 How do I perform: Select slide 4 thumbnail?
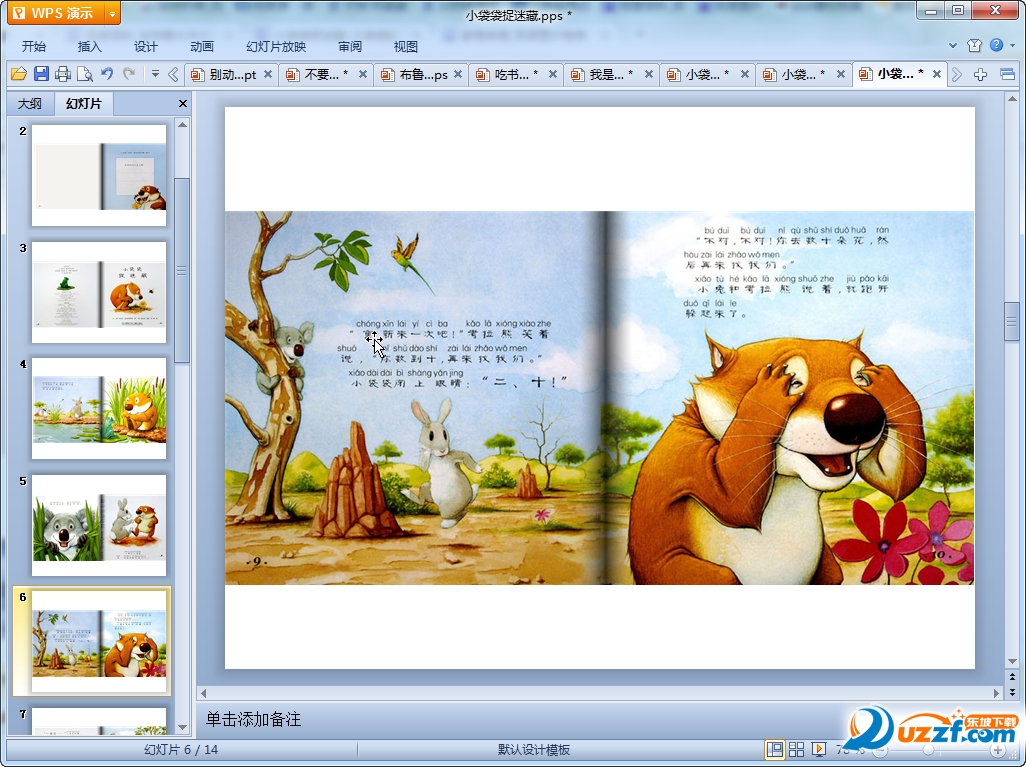click(x=99, y=408)
